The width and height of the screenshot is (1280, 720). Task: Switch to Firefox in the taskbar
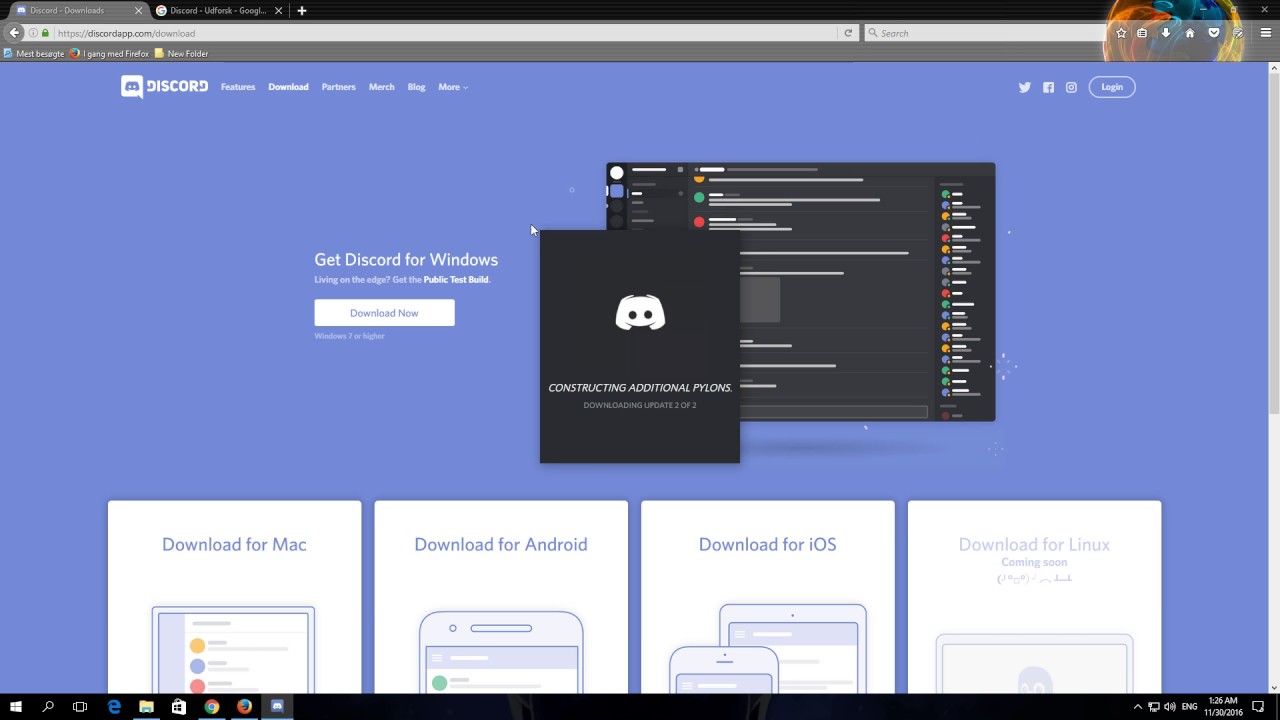pos(244,706)
